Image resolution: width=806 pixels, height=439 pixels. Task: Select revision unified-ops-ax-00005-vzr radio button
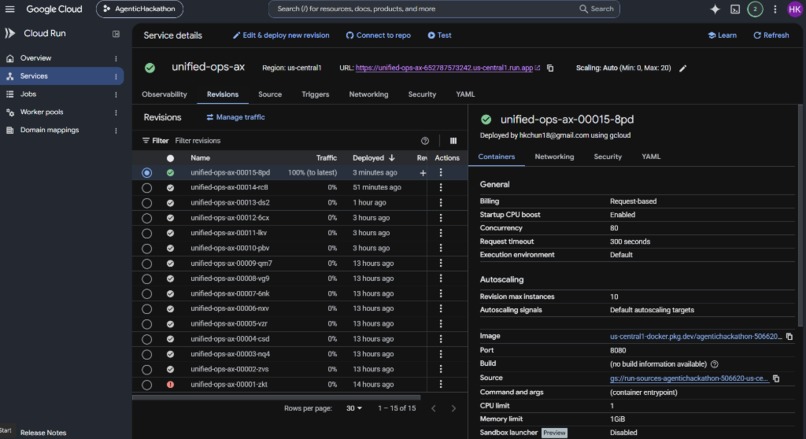pos(146,324)
